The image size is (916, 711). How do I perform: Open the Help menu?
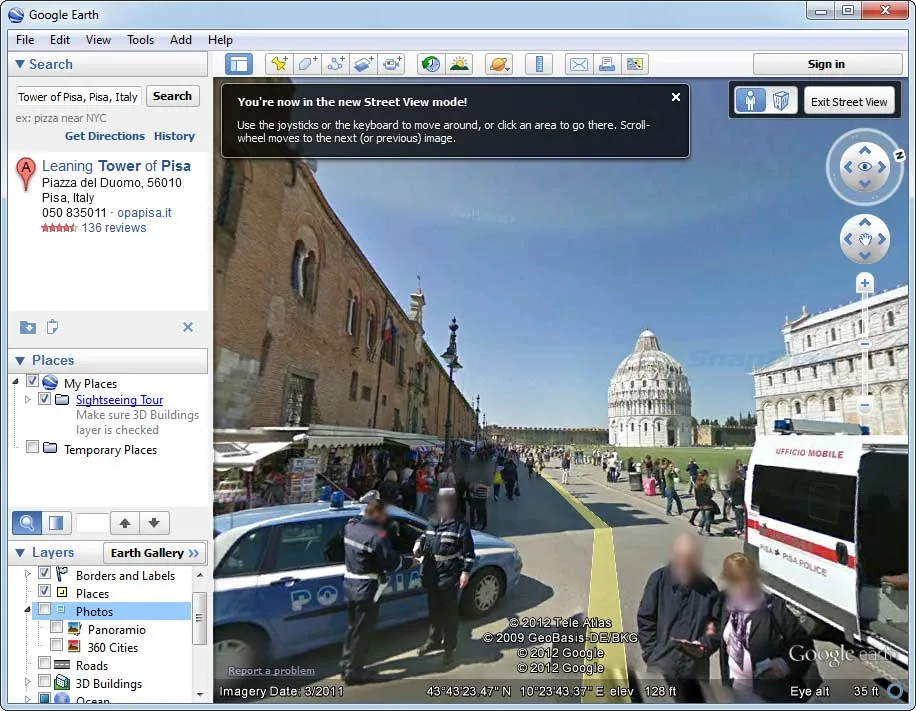220,40
